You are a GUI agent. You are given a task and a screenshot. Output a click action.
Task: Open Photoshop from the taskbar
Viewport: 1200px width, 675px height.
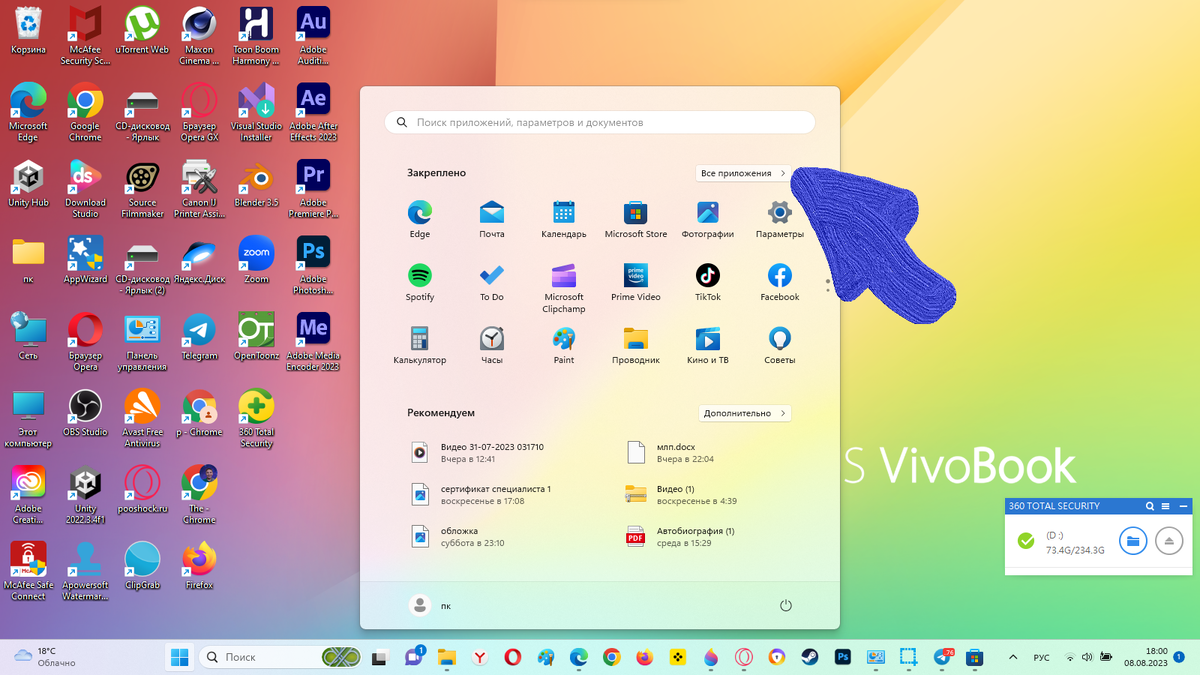pyautogui.click(x=843, y=657)
